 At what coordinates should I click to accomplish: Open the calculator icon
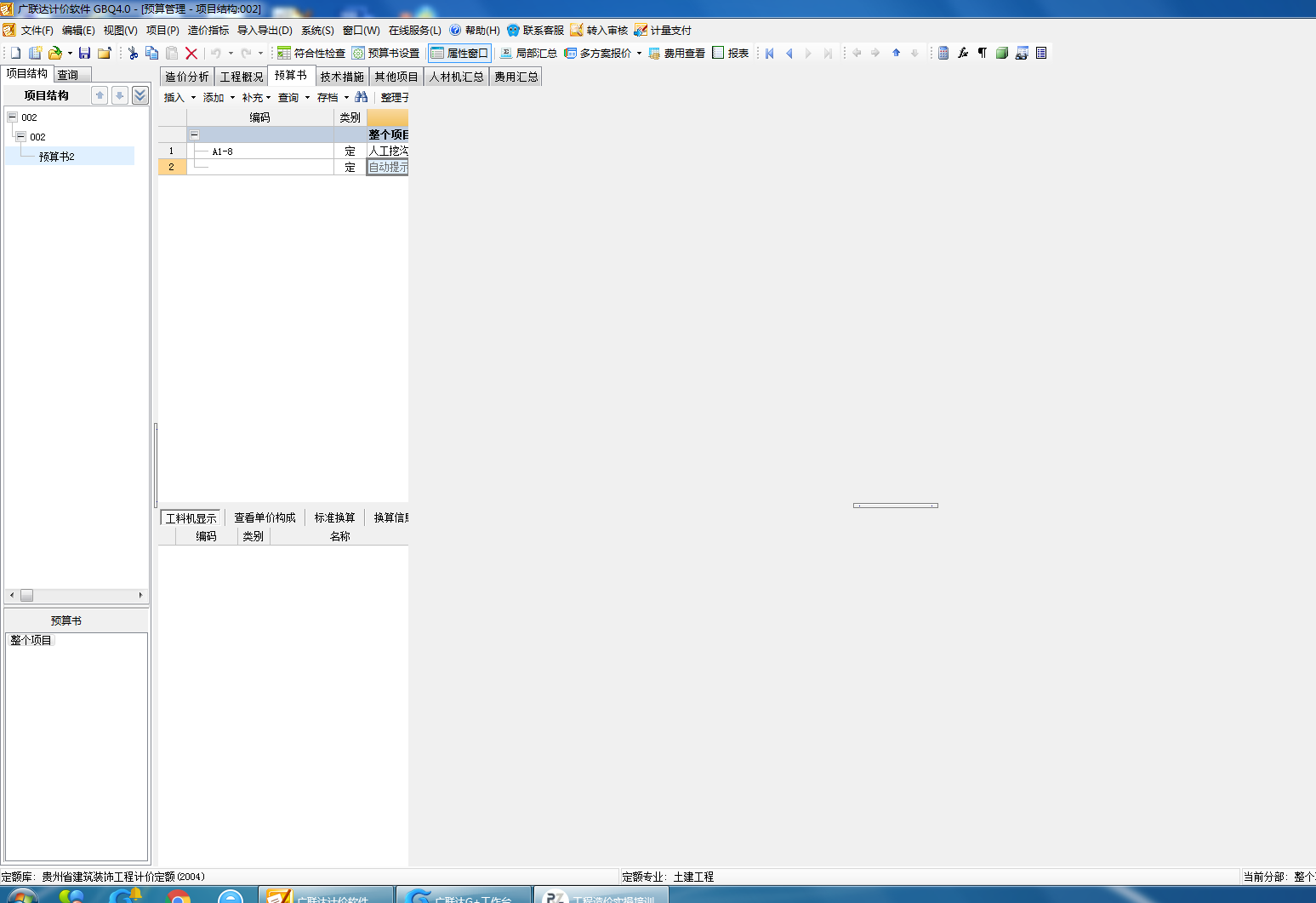tap(943, 53)
